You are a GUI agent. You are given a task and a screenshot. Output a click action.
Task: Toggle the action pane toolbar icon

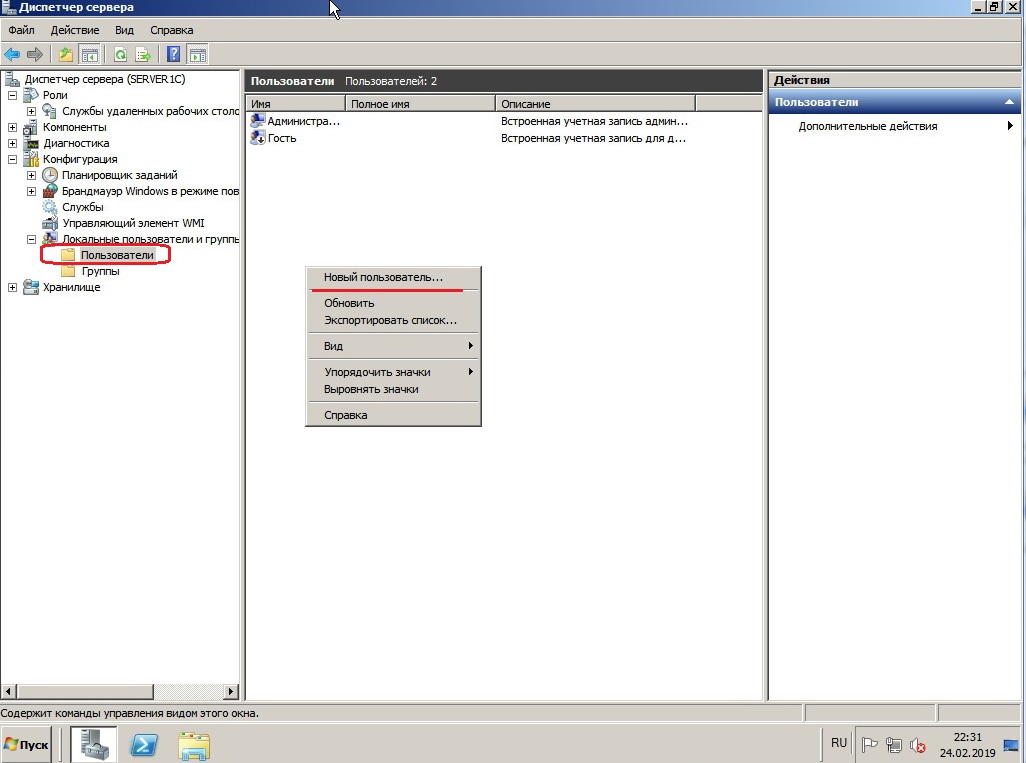[197, 55]
